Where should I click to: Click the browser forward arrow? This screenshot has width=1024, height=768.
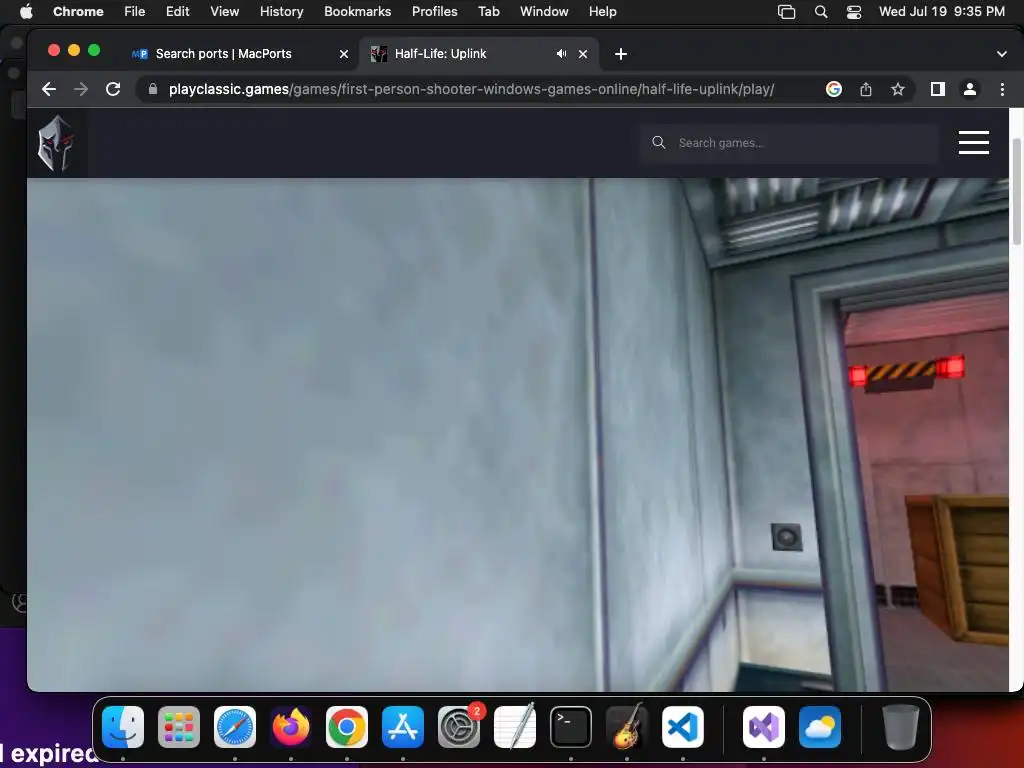coord(81,89)
